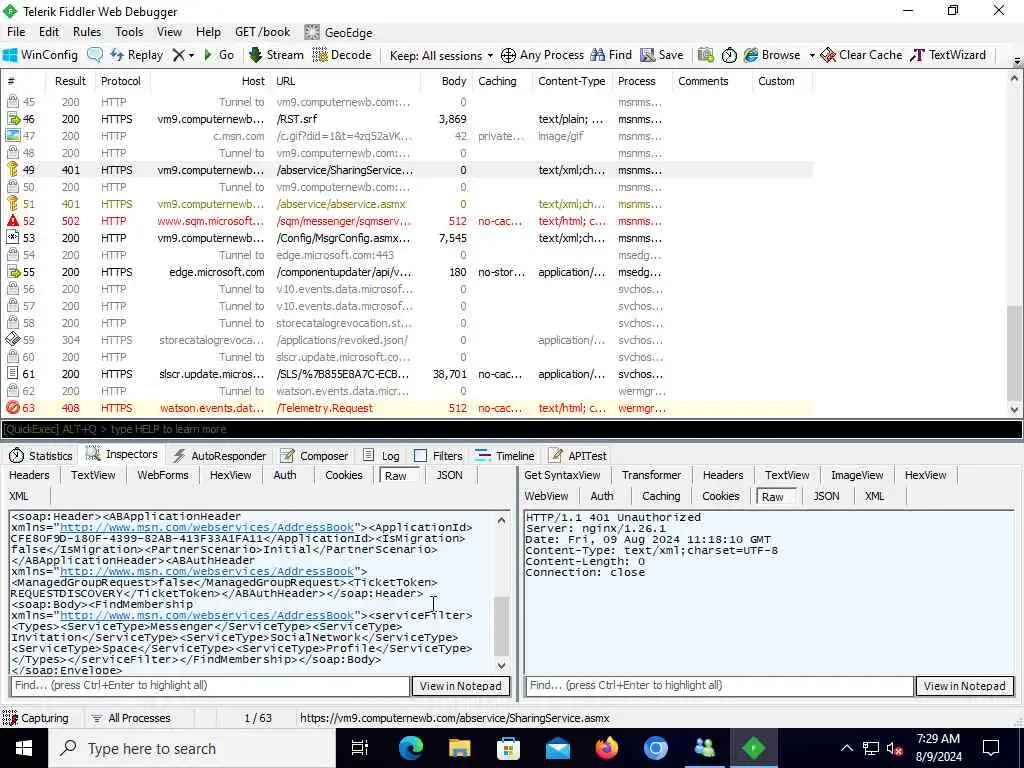Switch to the Composer tab
The width and height of the screenshot is (1024, 768).
314,456
